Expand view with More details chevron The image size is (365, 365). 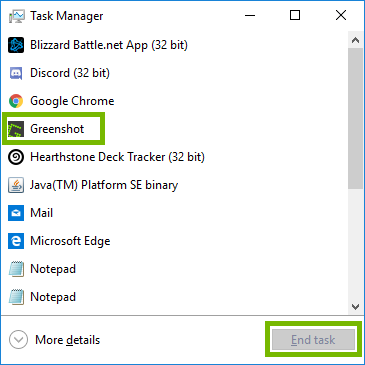pyautogui.click(x=18, y=340)
